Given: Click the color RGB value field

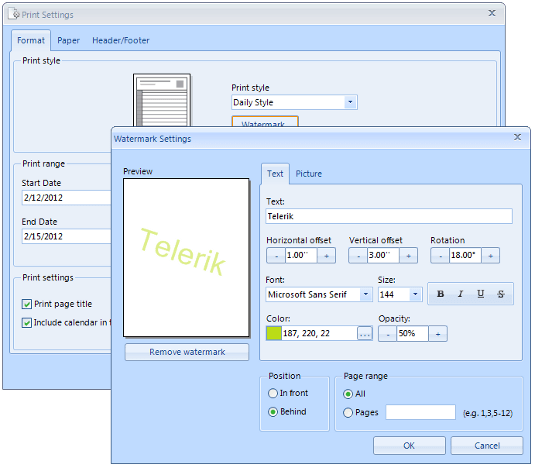Looking at the screenshot, I should point(319,334).
